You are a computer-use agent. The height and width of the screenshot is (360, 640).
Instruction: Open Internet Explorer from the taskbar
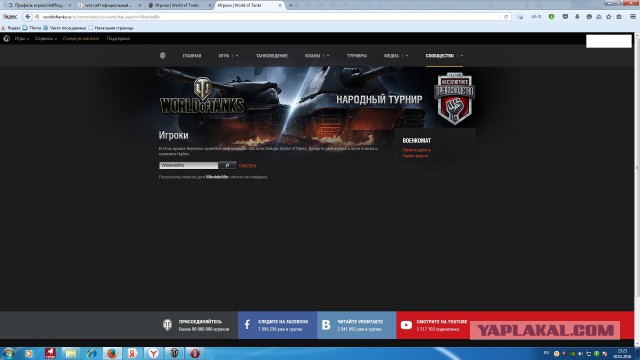[x=91, y=353]
